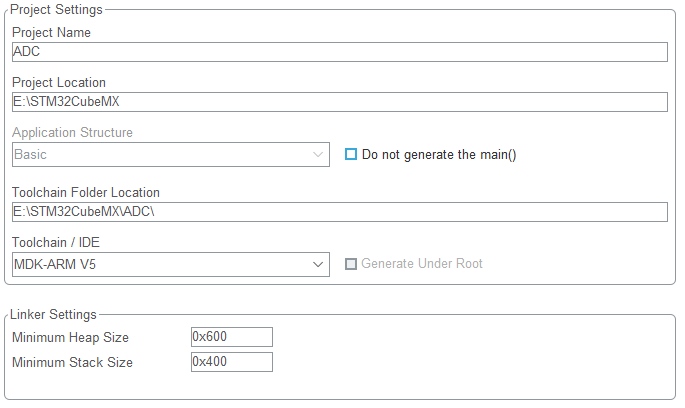Click the "Toolchain Folder Location" label text
The width and height of the screenshot is (685, 408).
point(86,192)
